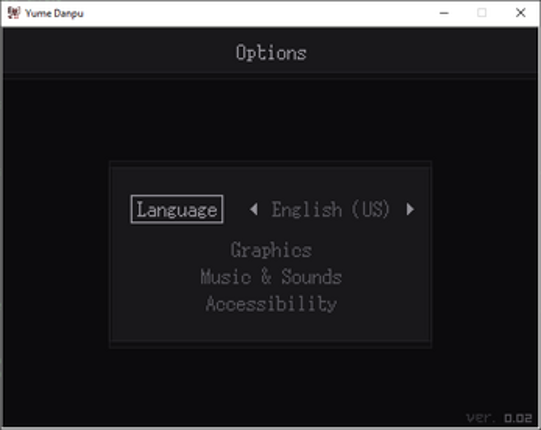The image size is (541, 430).
Task: Click the English (US) language value
Action: pos(331,209)
